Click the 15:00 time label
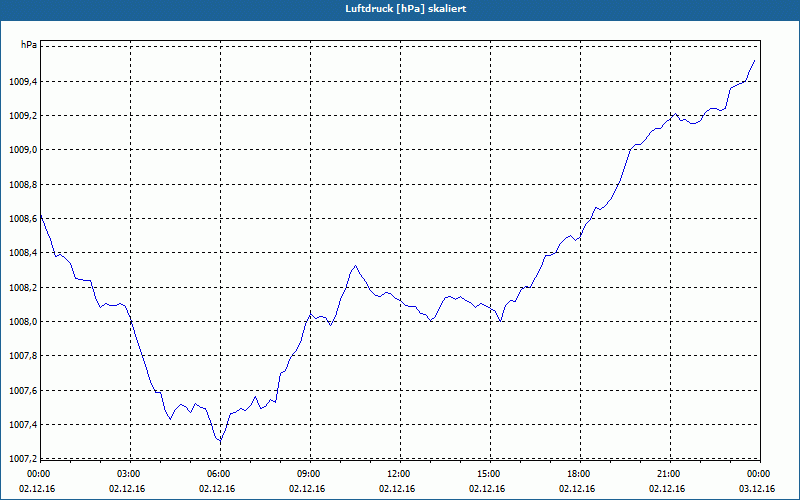The height and width of the screenshot is (500, 800). click(x=489, y=474)
